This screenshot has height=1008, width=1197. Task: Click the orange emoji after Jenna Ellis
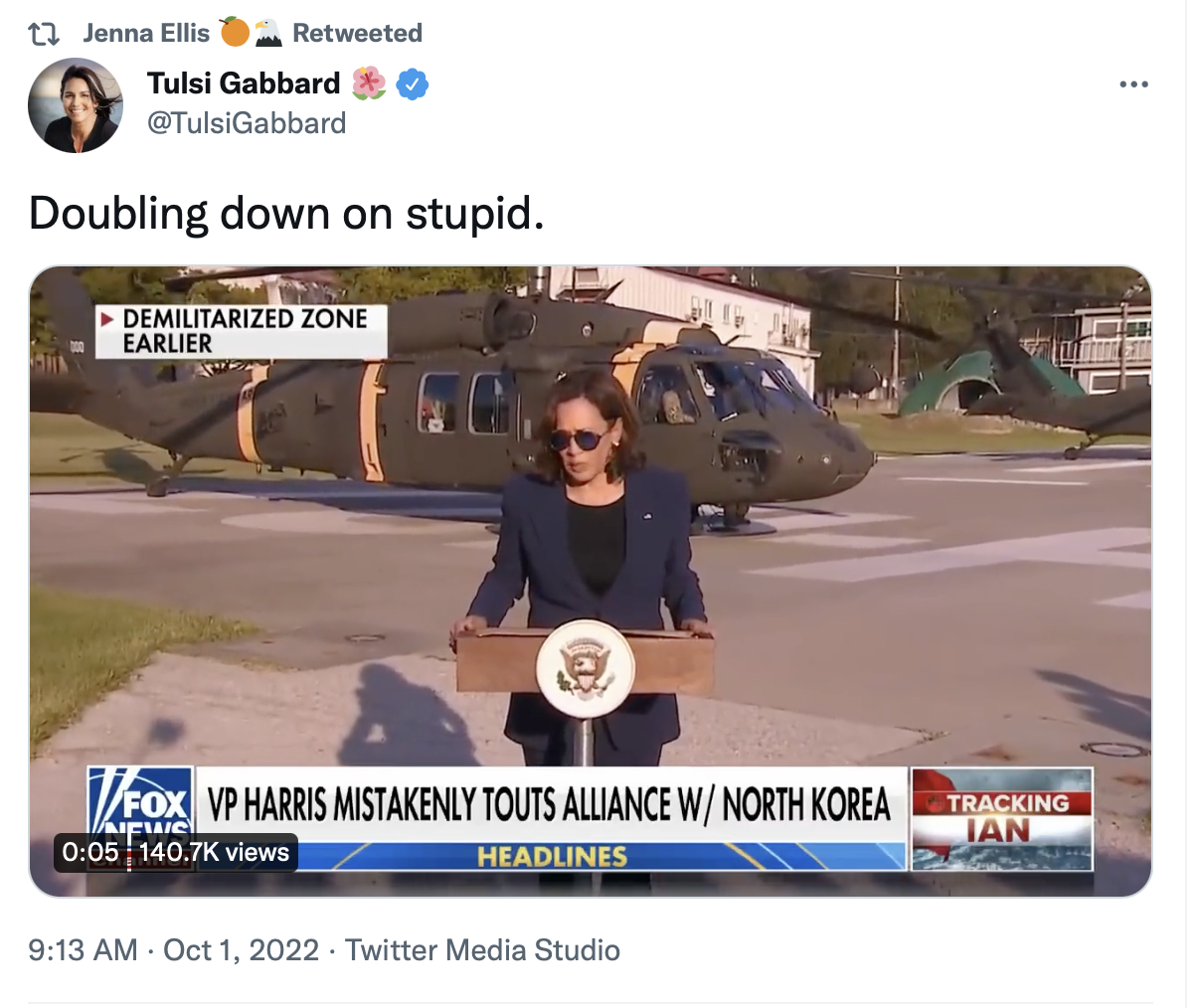click(235, 33)
